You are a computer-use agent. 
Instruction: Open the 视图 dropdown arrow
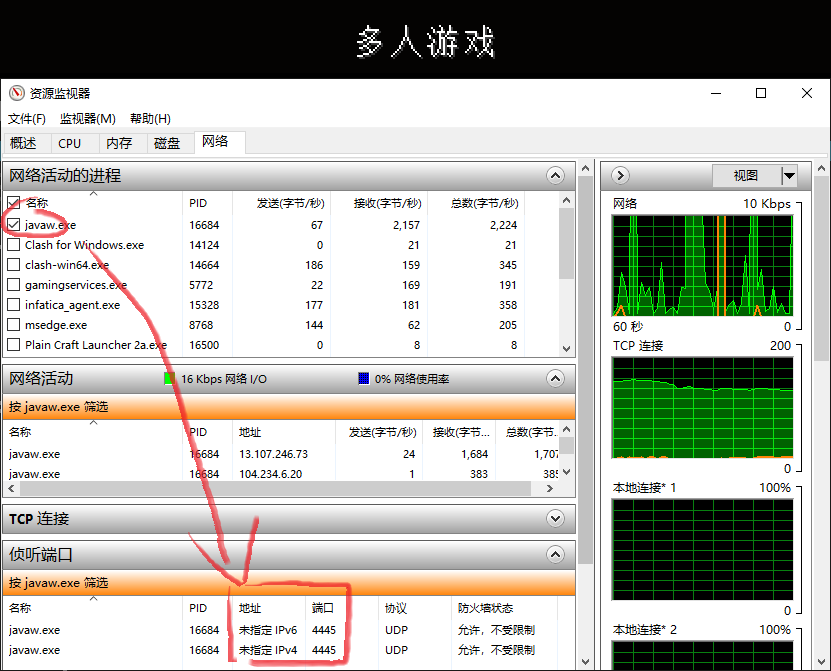[789, 176]
